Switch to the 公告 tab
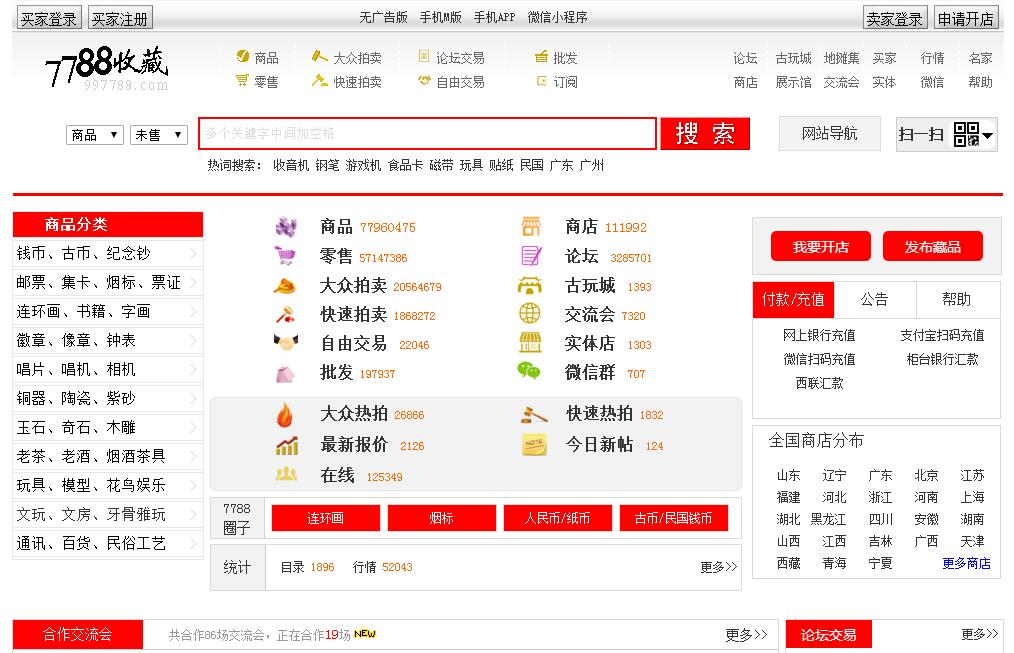This screenshot has width=1014, height=653. pyautogui.click(x=874, y=300)
